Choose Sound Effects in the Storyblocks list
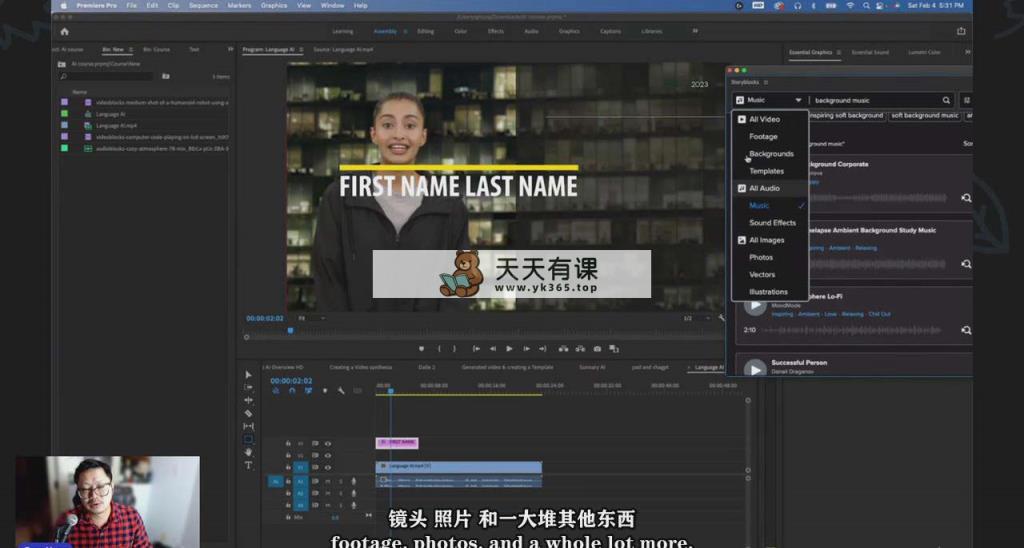 point(772,223)
